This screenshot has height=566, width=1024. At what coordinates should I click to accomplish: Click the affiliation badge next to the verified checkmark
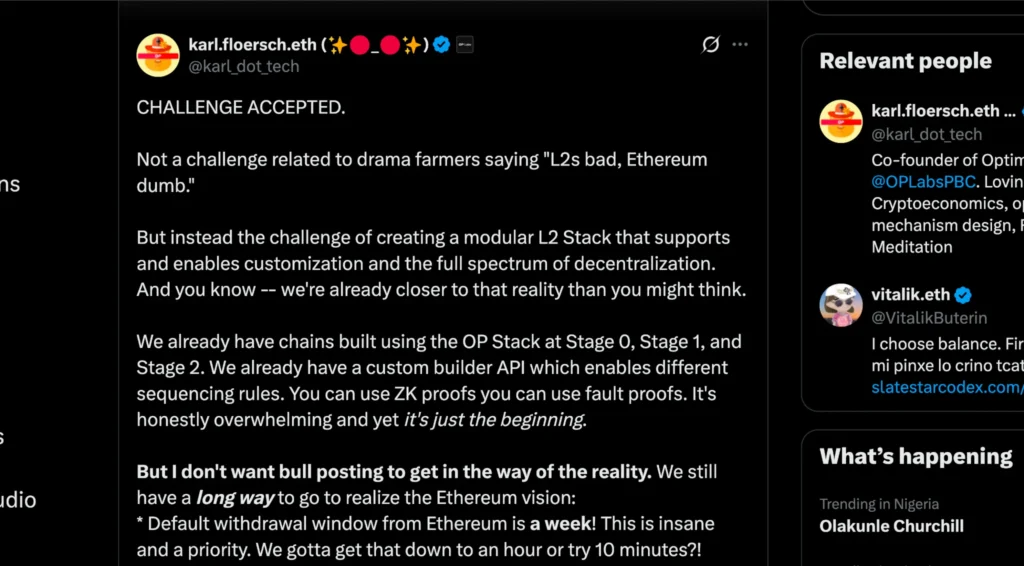point(465,45)
